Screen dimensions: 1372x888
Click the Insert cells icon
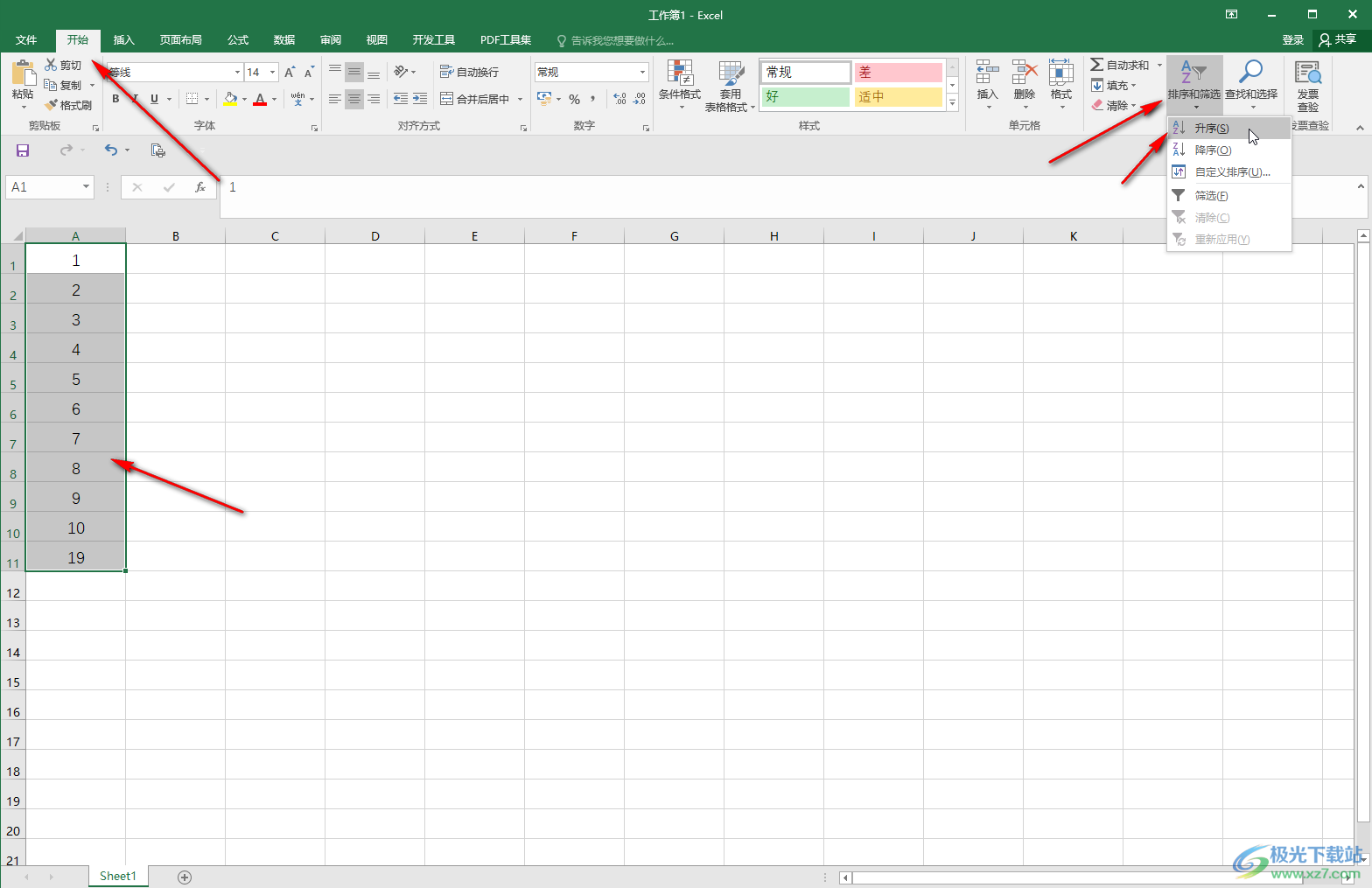click(987, 73)
